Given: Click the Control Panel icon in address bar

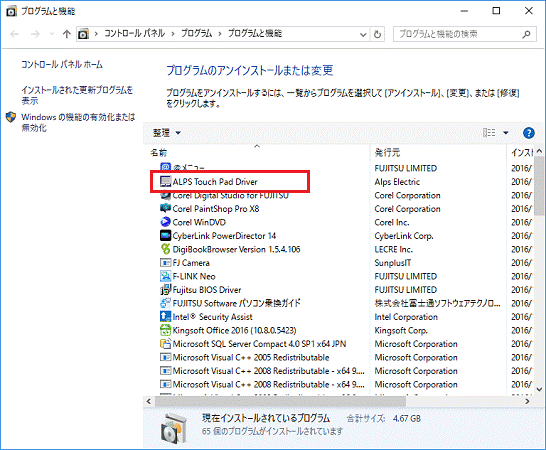Looking at the screenshot, I should [84, 34].
